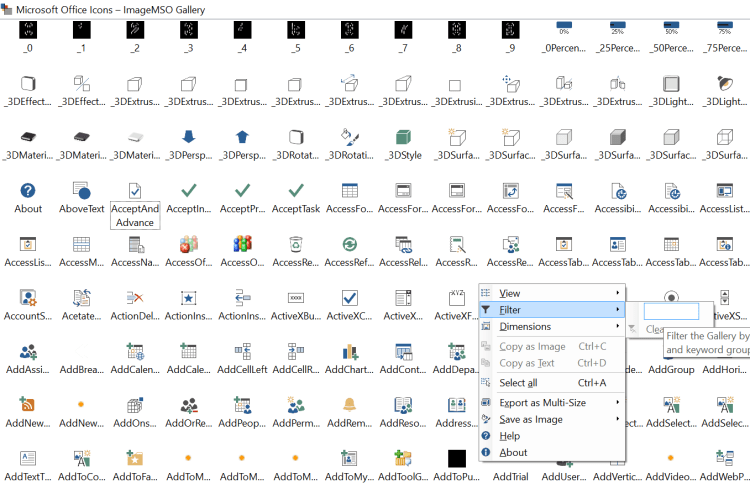The image size is (750, 499).
Task: Click Help in the context menu
Action: click(x=510, y=436)
